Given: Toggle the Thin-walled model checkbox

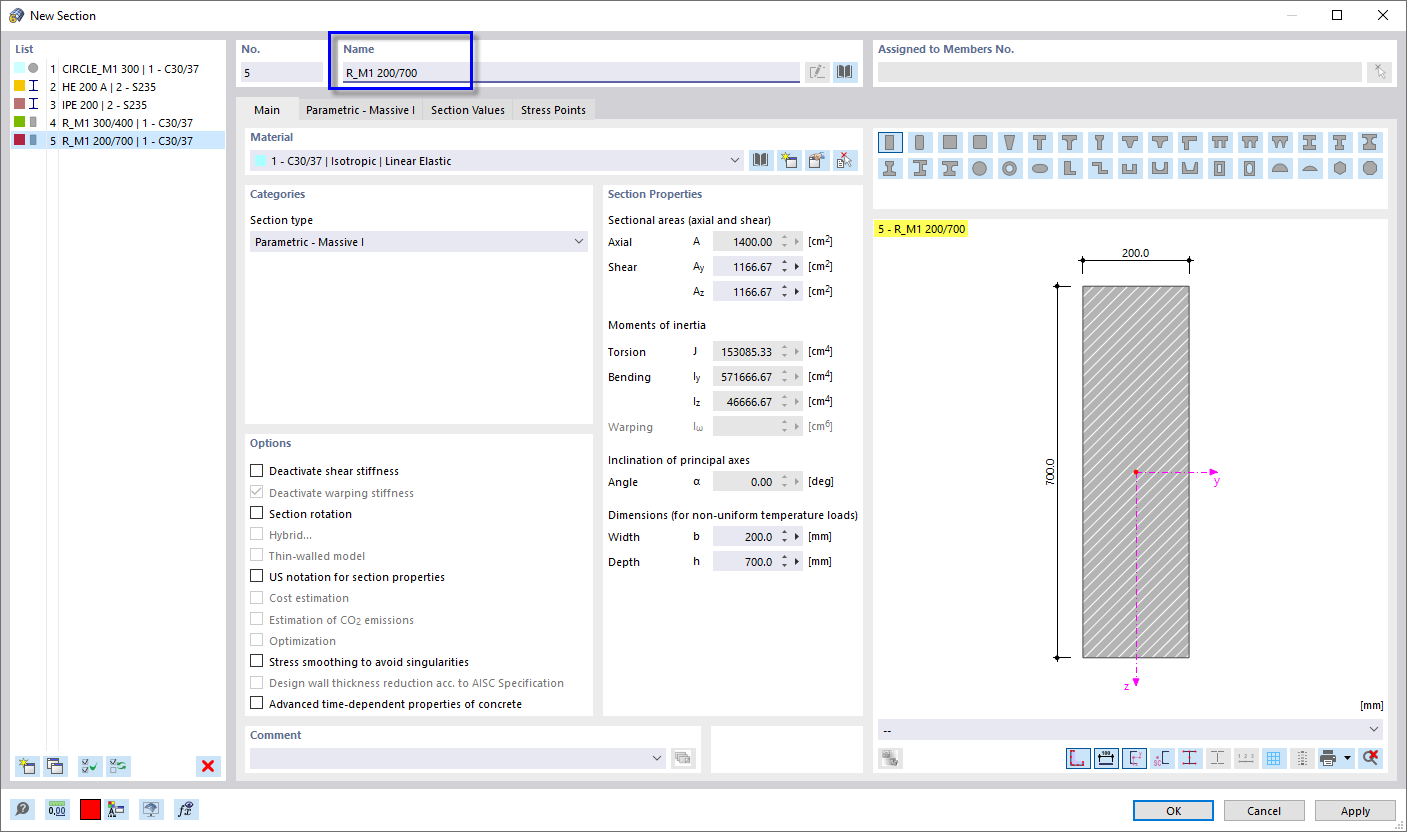Looking at the screenshot, I should tap(257, 556).
